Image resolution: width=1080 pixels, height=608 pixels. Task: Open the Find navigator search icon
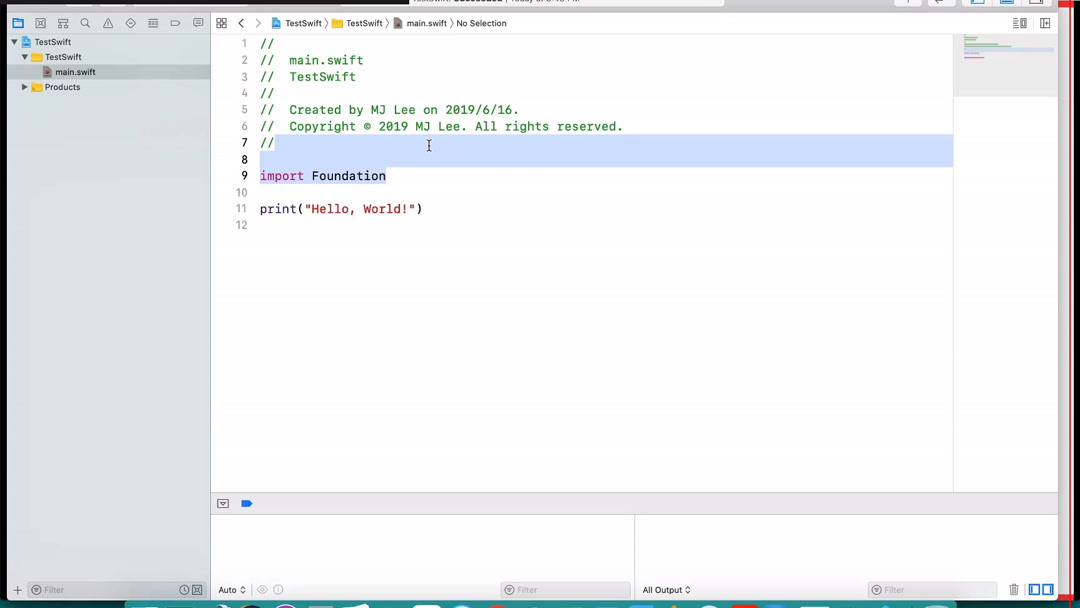tap(85, 22)
